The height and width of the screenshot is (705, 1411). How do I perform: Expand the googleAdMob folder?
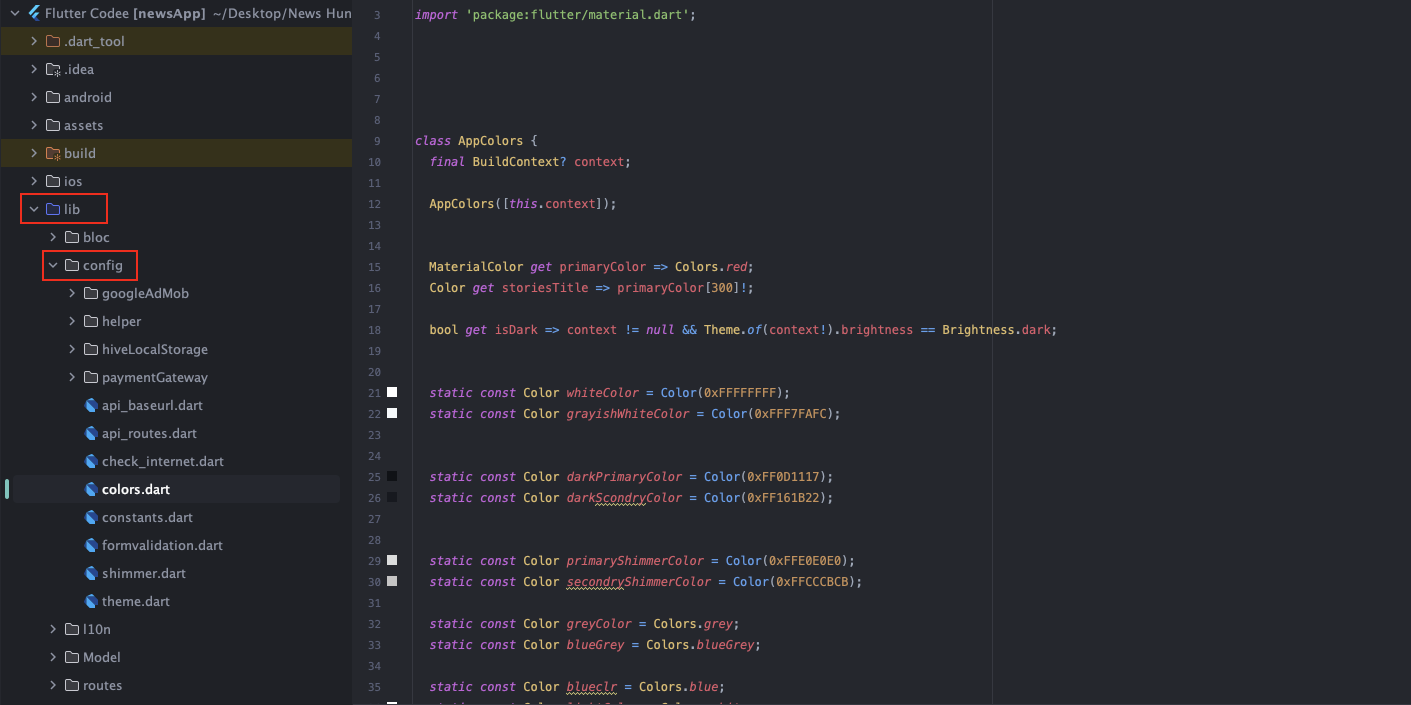point(73,294)
